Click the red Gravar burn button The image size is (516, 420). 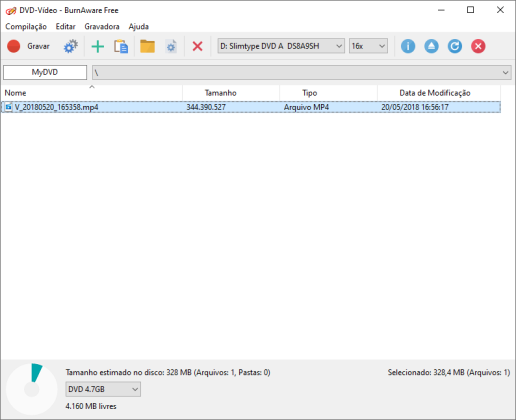28,46
